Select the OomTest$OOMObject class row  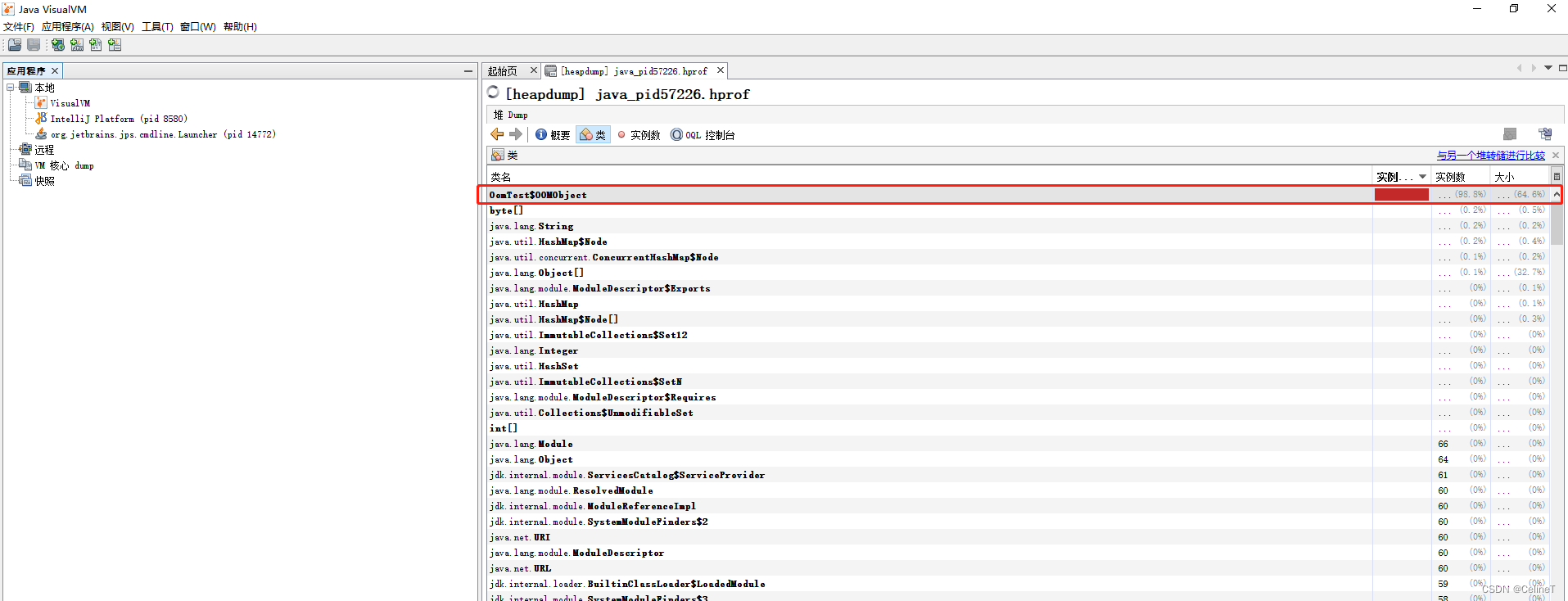pyautogui.click(x=1019, y=195)
